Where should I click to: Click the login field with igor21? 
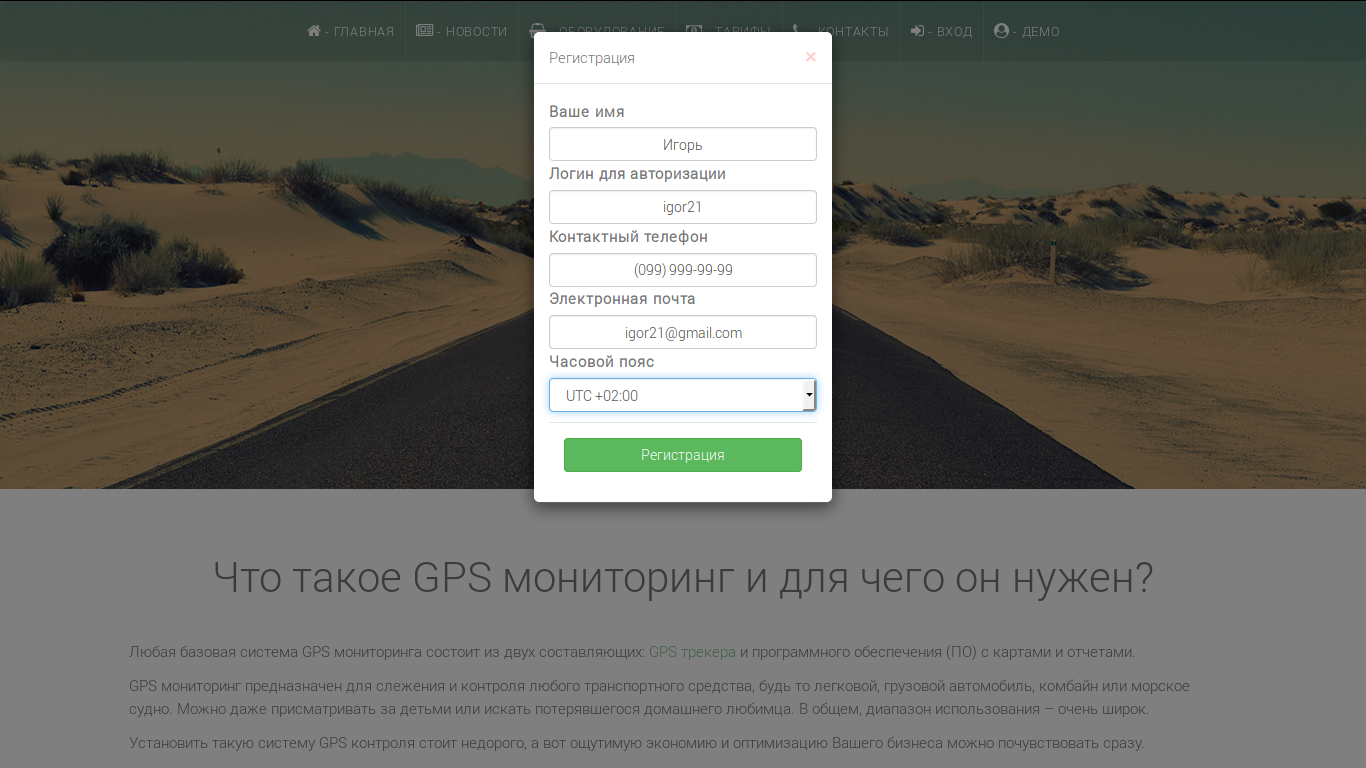[682, 207]
